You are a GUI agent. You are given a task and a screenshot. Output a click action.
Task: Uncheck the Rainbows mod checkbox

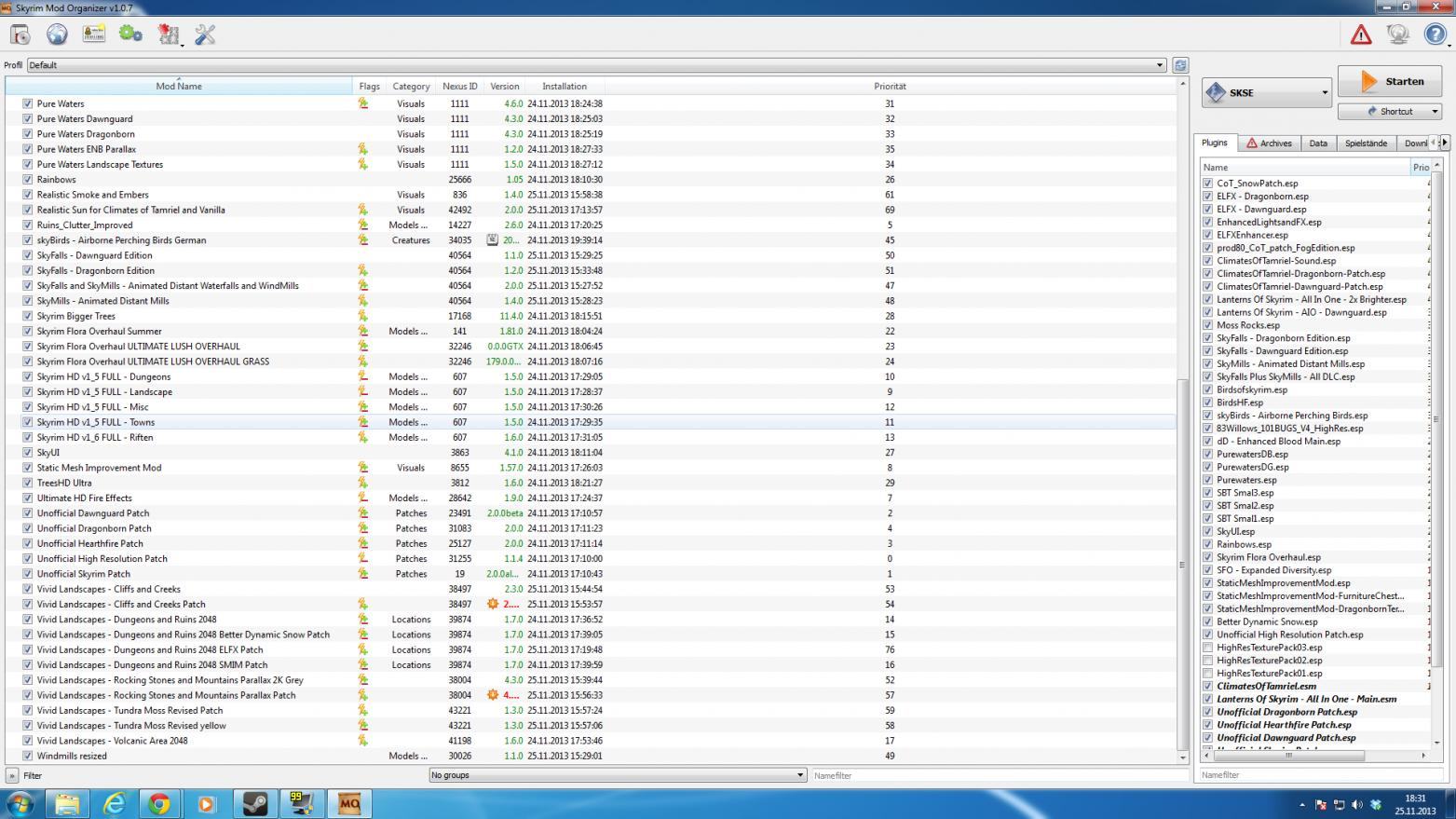click(x=27, y=179)
